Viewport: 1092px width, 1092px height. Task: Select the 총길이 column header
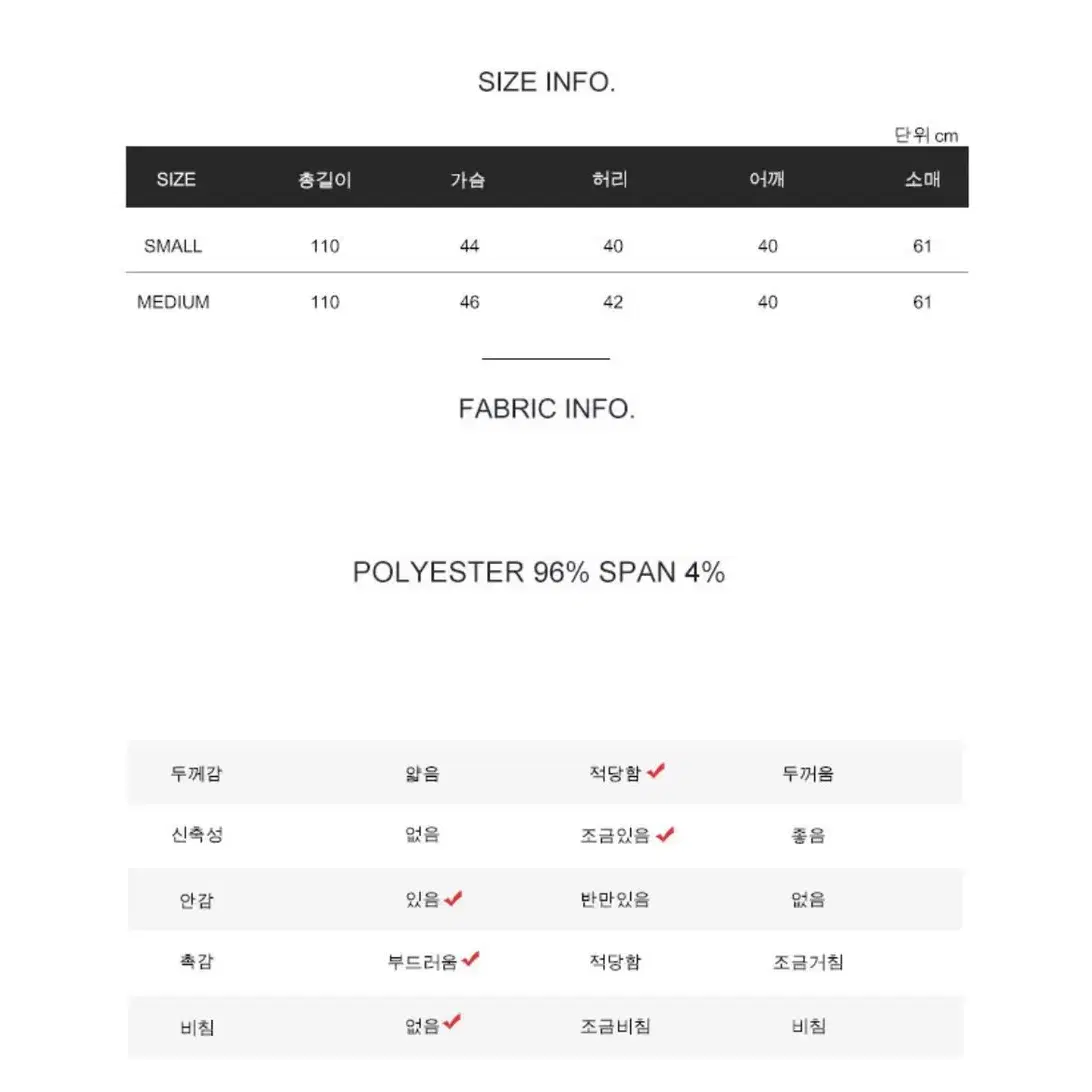[x=325, y=180]
